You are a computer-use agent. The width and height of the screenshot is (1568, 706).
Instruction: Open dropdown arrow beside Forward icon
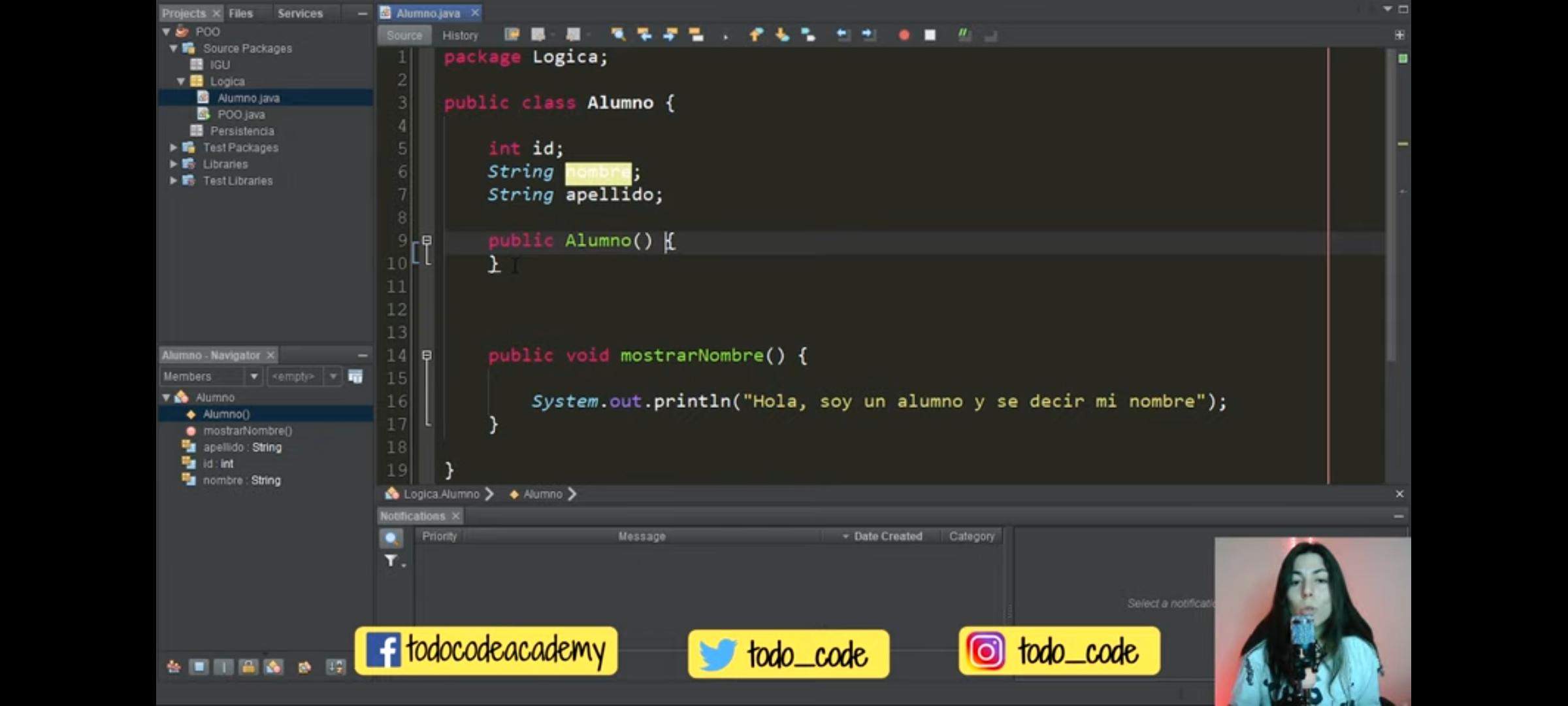pyautogui.click(x=589, y=35)
